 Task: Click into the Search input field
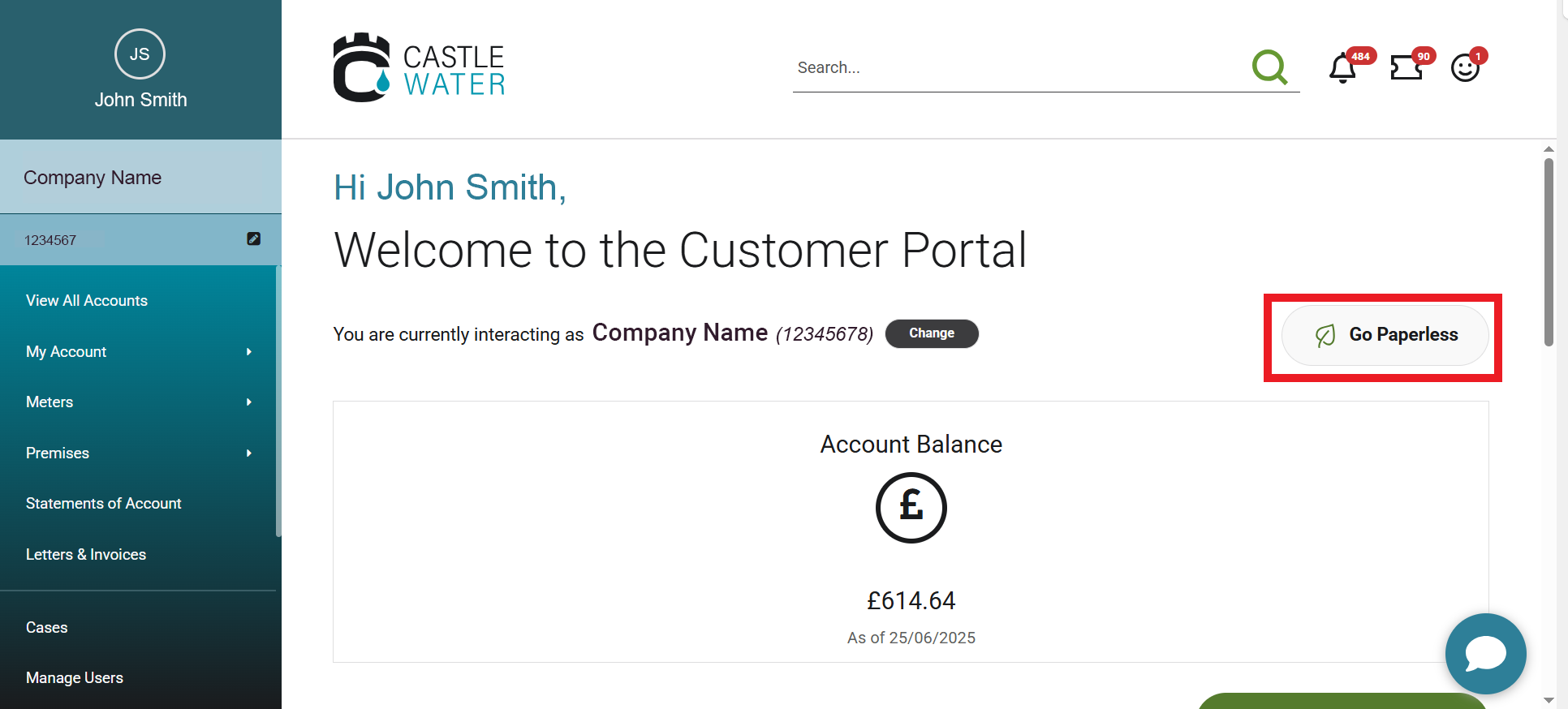[x=1014, y=68]
